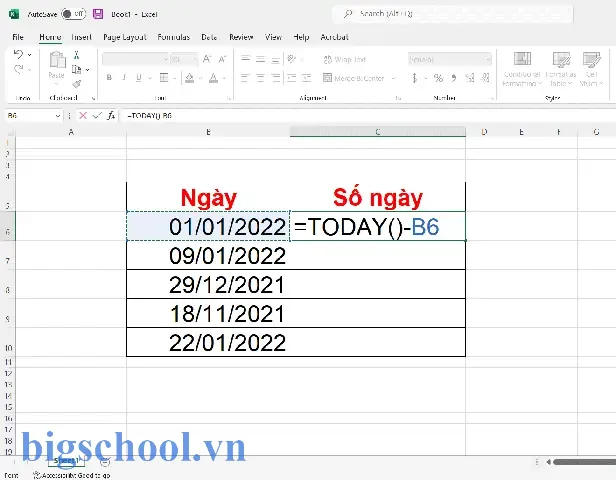Viewport: 616px width, 480px height.
Task: Click Center alignment icon
Action: point(260,78)
